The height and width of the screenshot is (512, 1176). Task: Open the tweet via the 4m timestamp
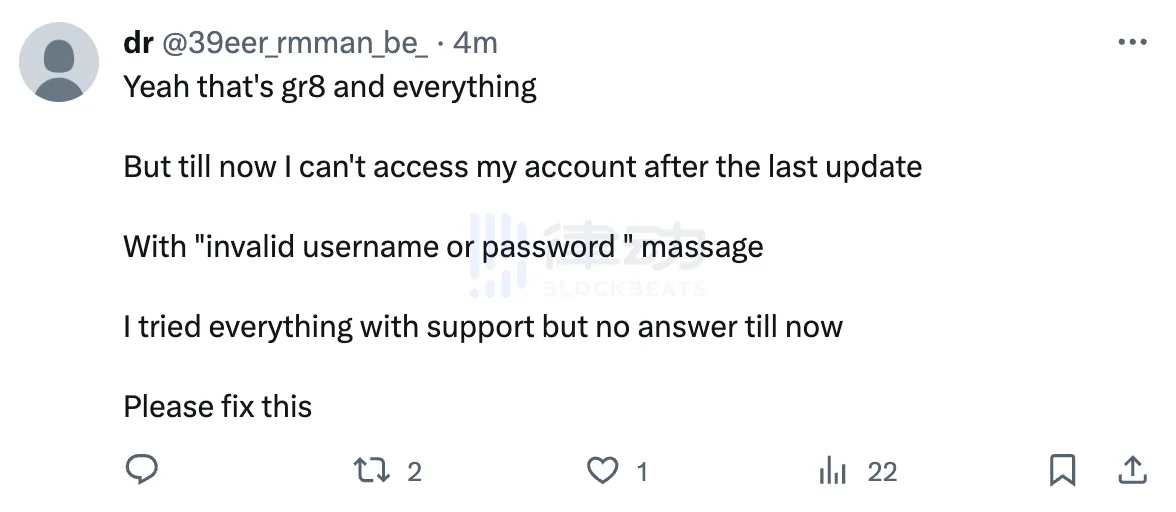pos(475,43)
